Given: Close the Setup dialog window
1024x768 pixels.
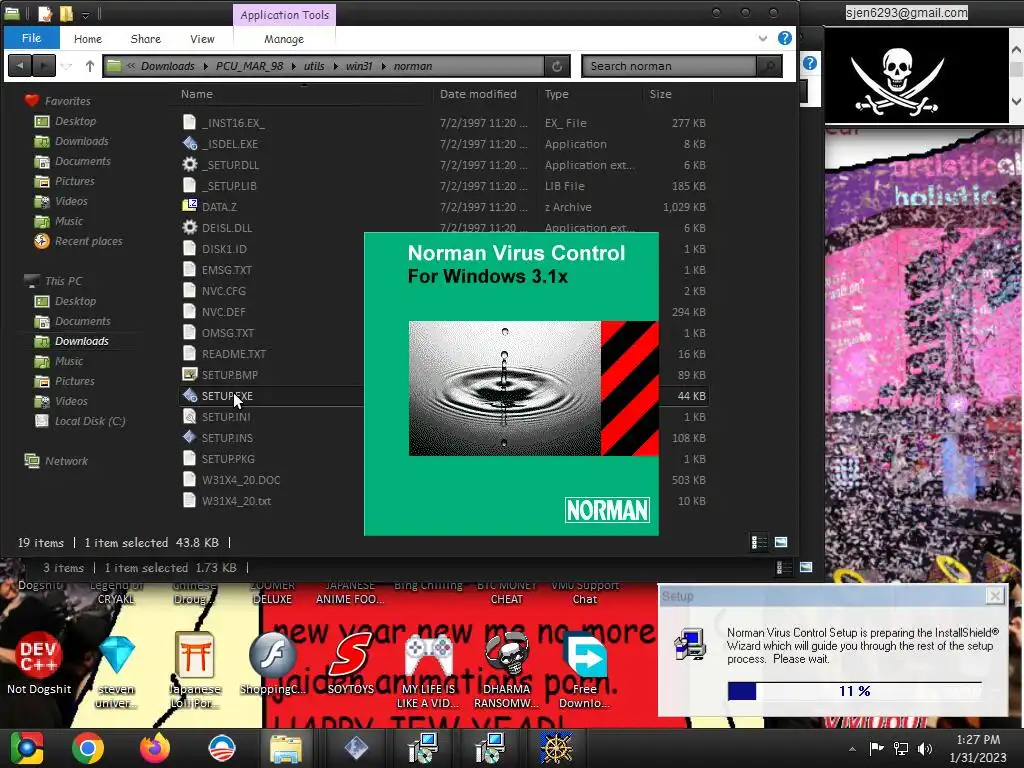Looking at the screenshot, I should coord(994,596).
